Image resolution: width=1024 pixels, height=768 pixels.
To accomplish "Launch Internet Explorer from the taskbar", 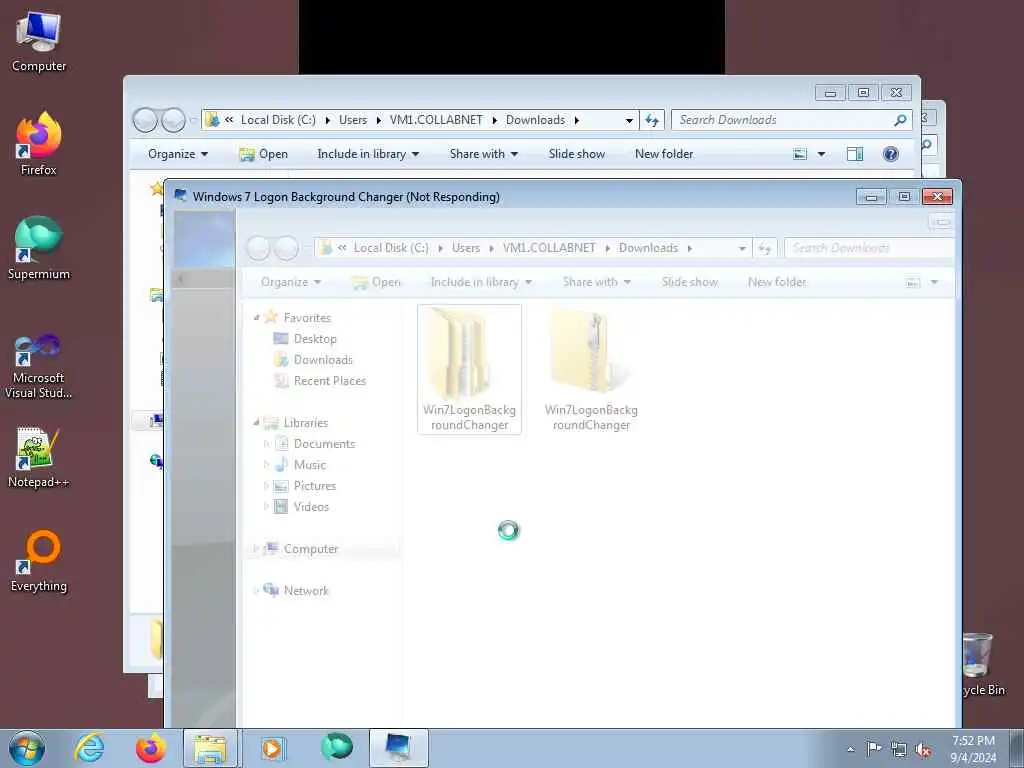I will (x=89, y=748).
